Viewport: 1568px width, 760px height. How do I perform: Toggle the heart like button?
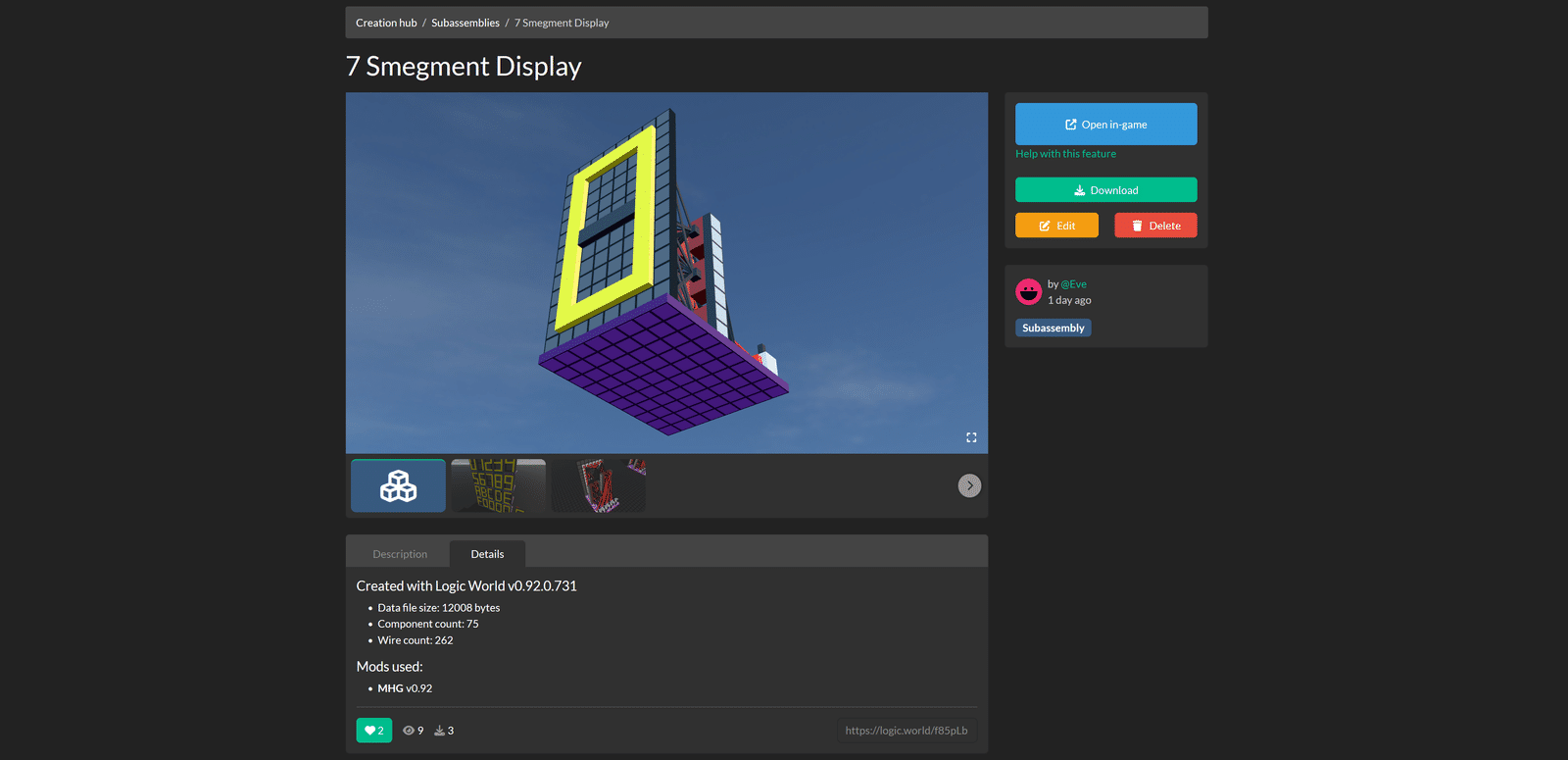coord(374,731)
